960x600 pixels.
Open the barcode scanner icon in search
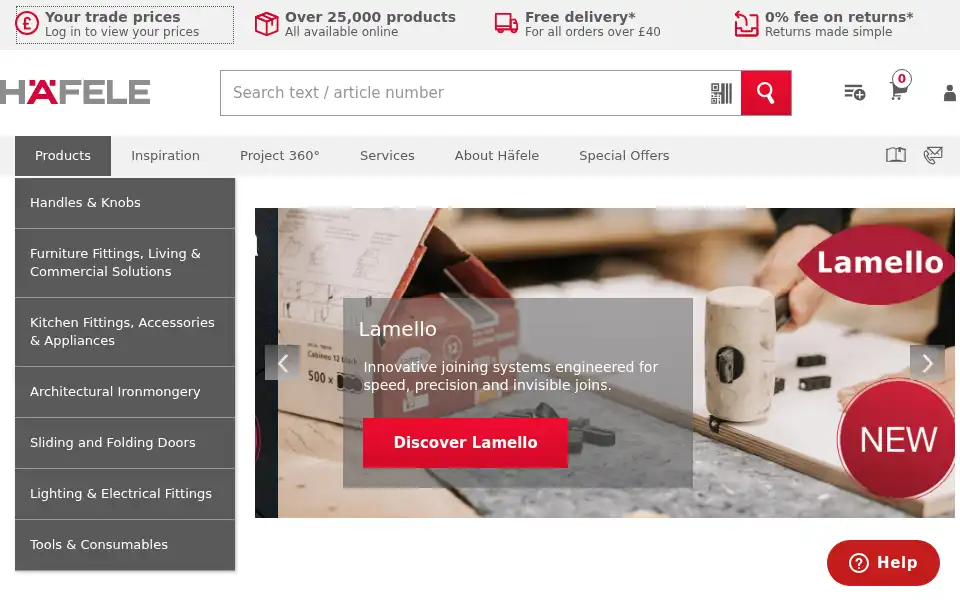coord(721,93)
